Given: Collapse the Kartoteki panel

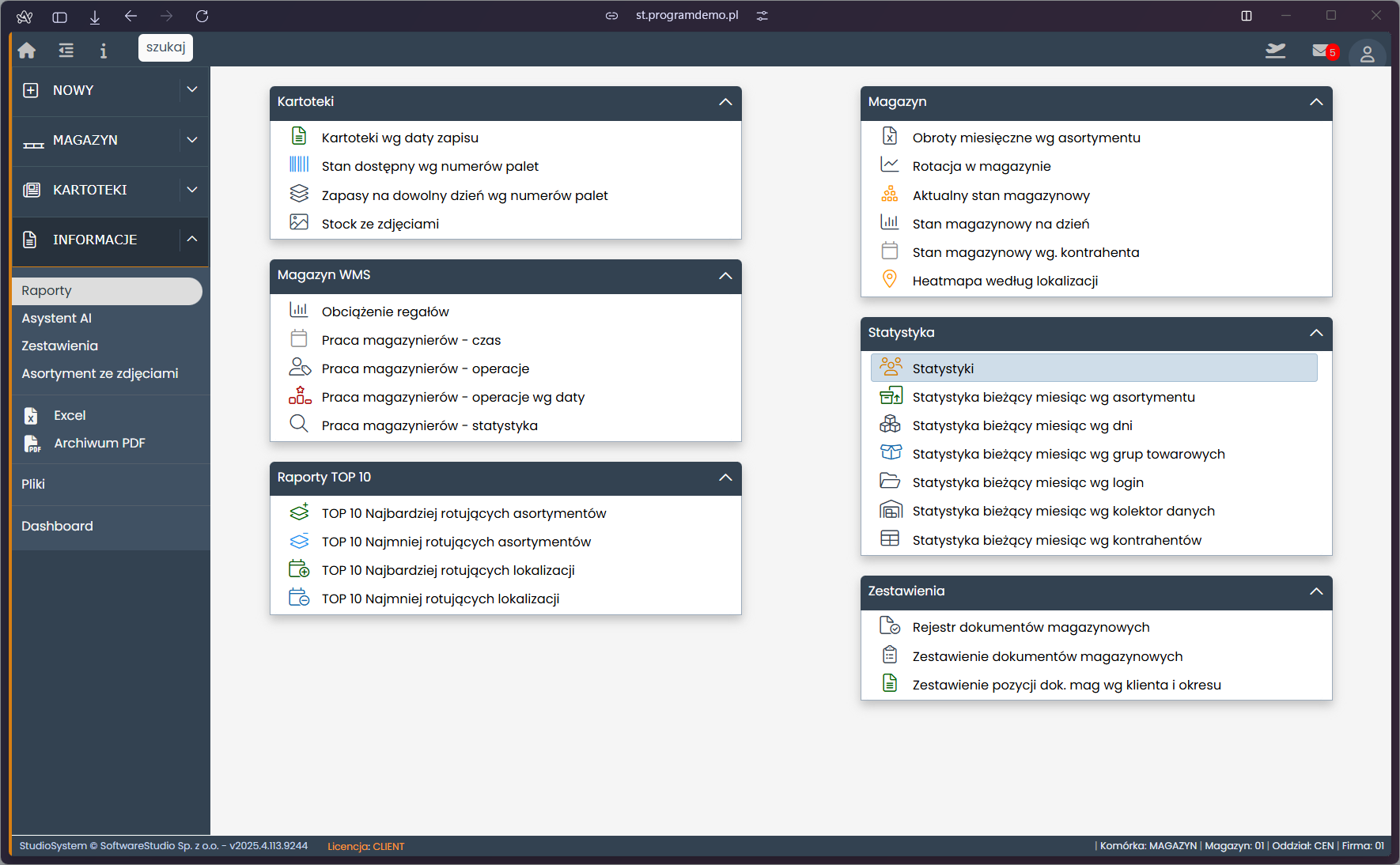Looking at the screenshot, I should (x=725, y=102).
